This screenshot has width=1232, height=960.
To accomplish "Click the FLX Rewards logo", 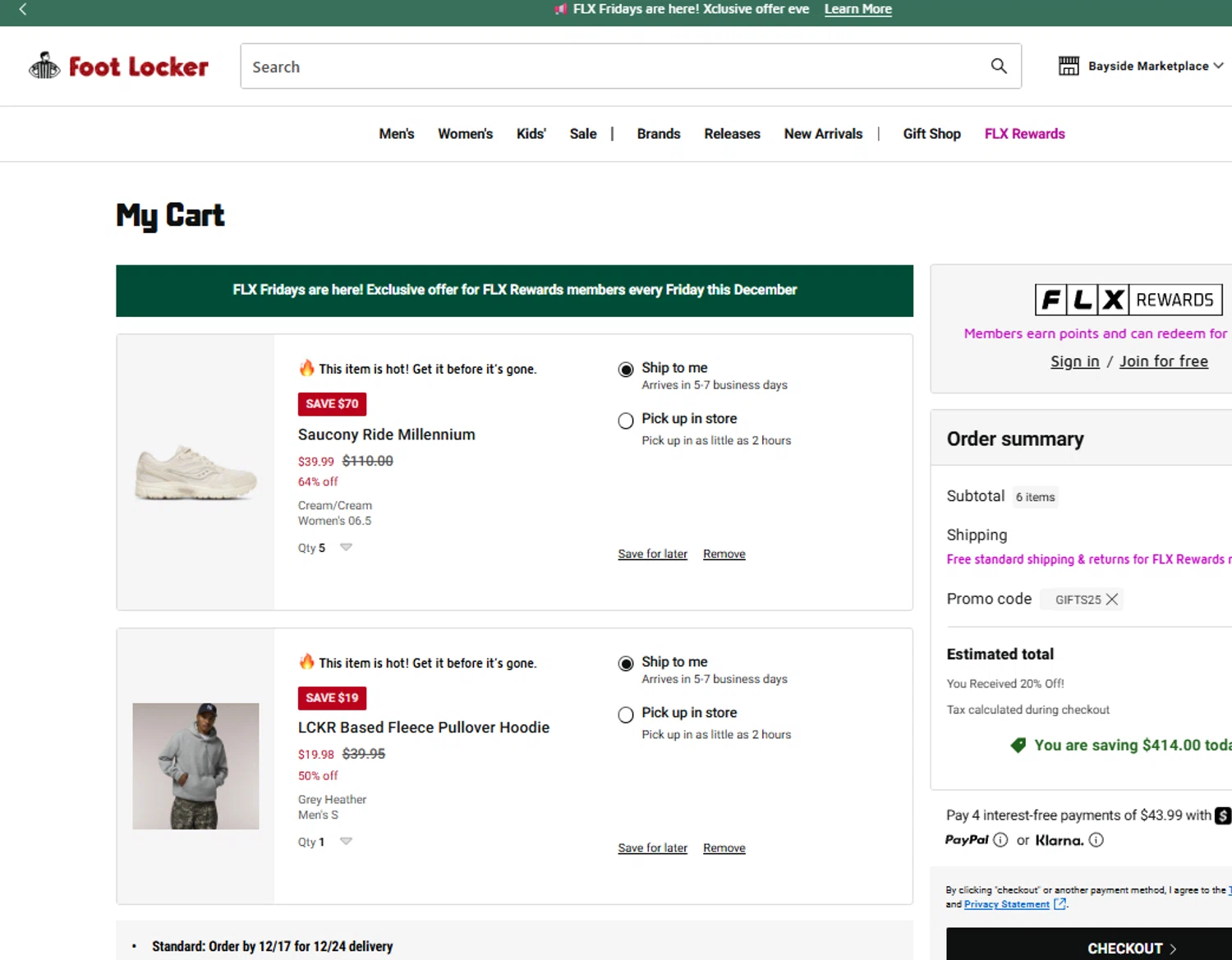I will 1129,300.
